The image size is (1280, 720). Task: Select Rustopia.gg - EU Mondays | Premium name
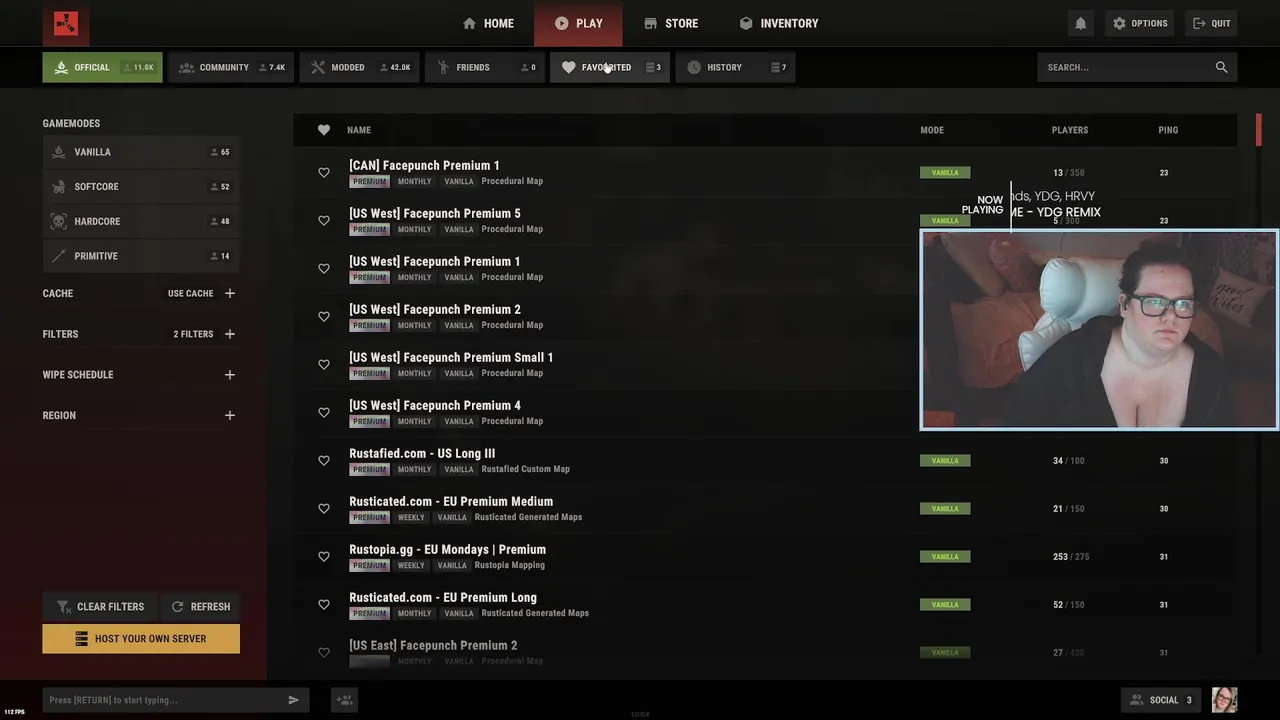point(447,549)
